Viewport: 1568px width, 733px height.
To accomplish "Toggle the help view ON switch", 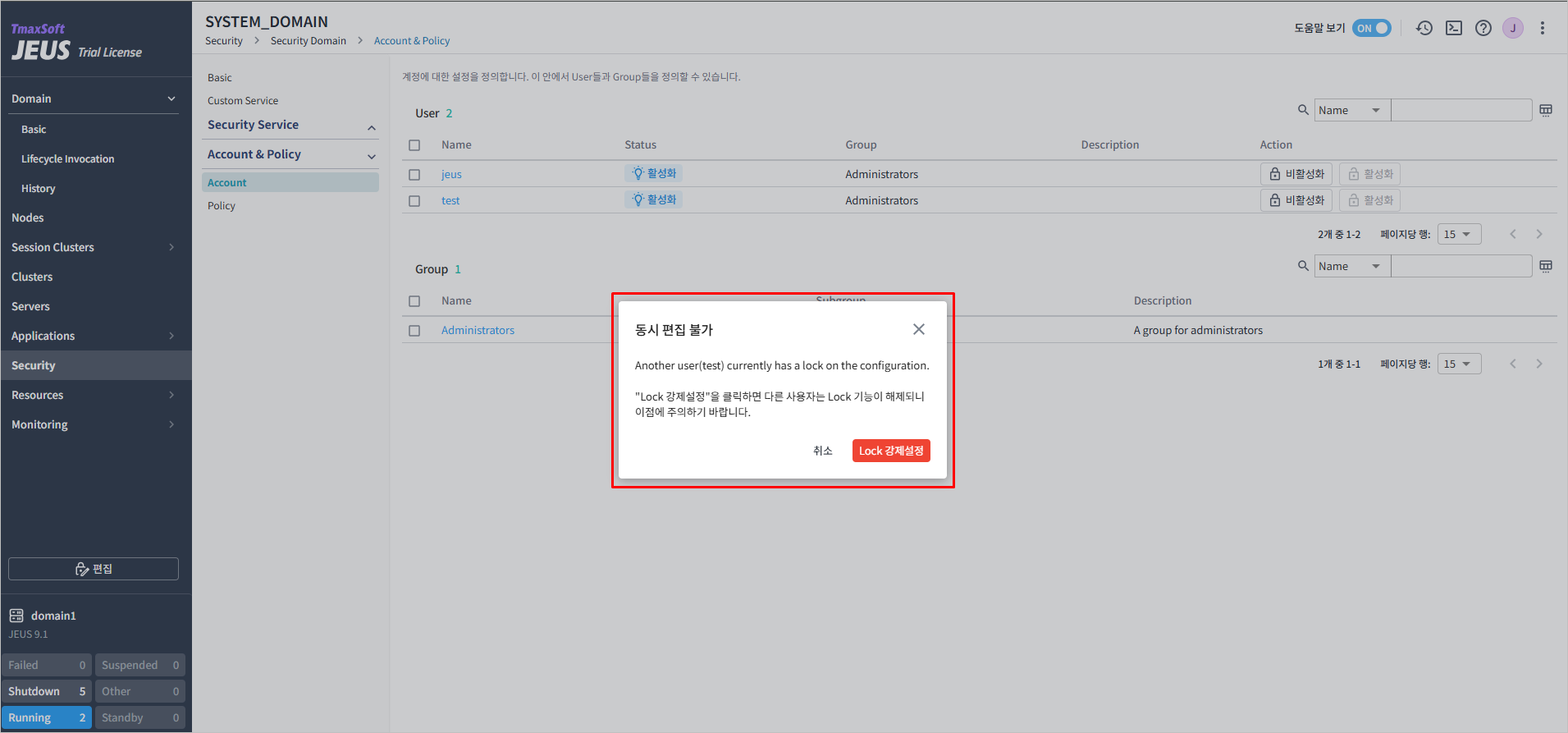I will [1372, 28].
